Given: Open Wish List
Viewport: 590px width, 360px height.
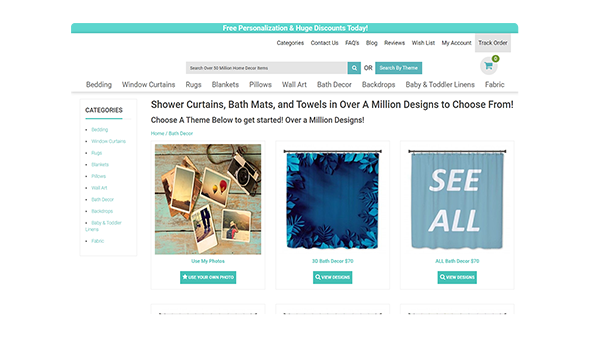Looking at the screenshot, I should click(x=423, y=43).
